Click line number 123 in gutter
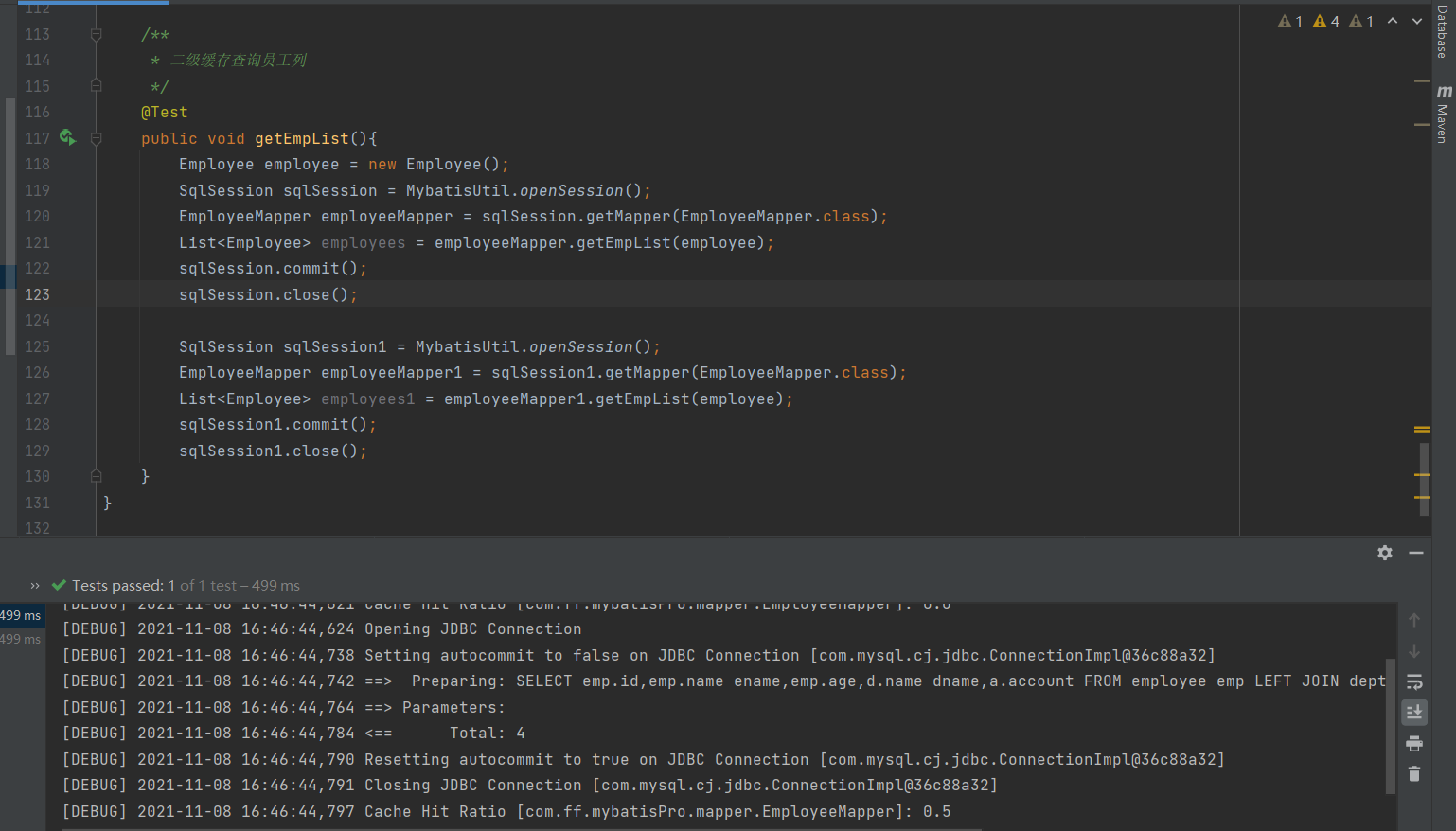Image resolution: width=1456 pixels, height=831 pixels. point(38,294)
